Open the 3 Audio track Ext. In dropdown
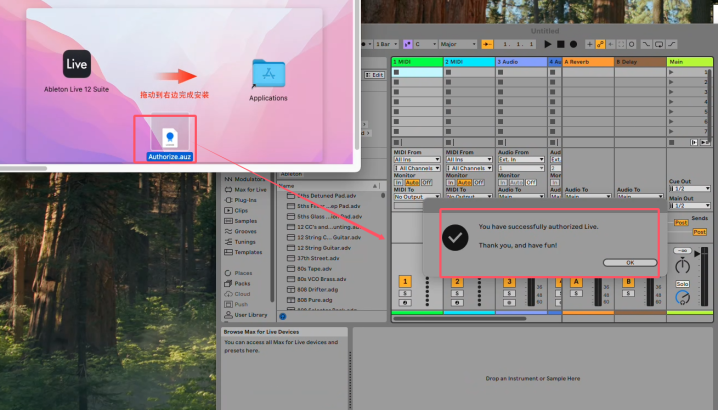The image size is (718, 410). [x=521, y=159]
